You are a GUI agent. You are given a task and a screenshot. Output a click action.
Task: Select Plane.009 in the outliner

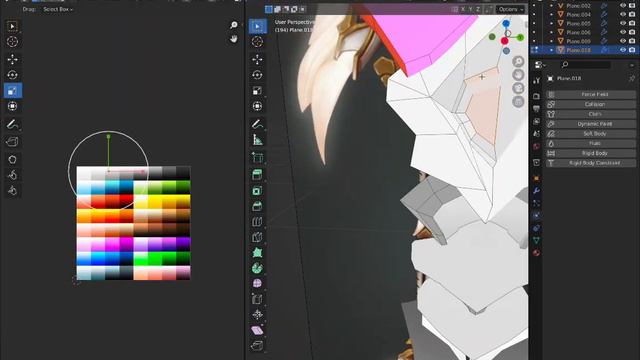click(578, 41)
